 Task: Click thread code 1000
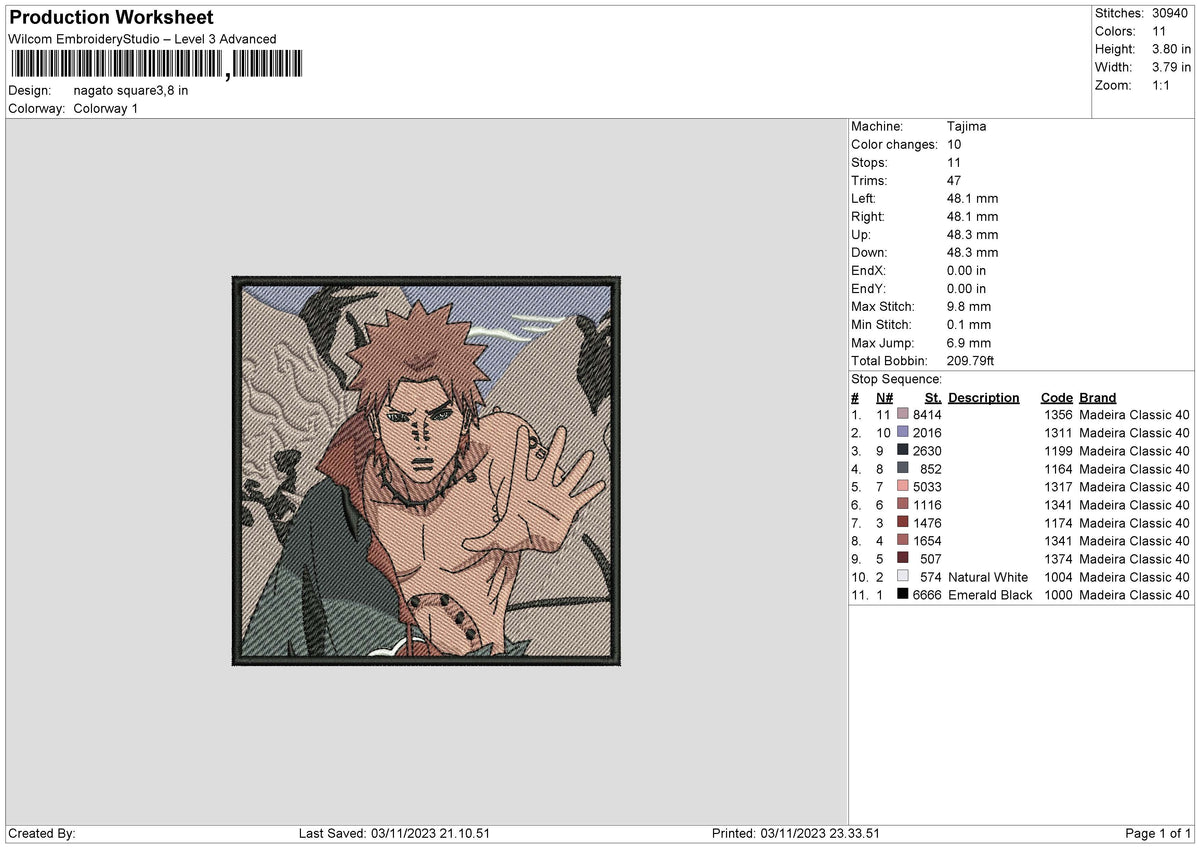(x=1056, y=595)
